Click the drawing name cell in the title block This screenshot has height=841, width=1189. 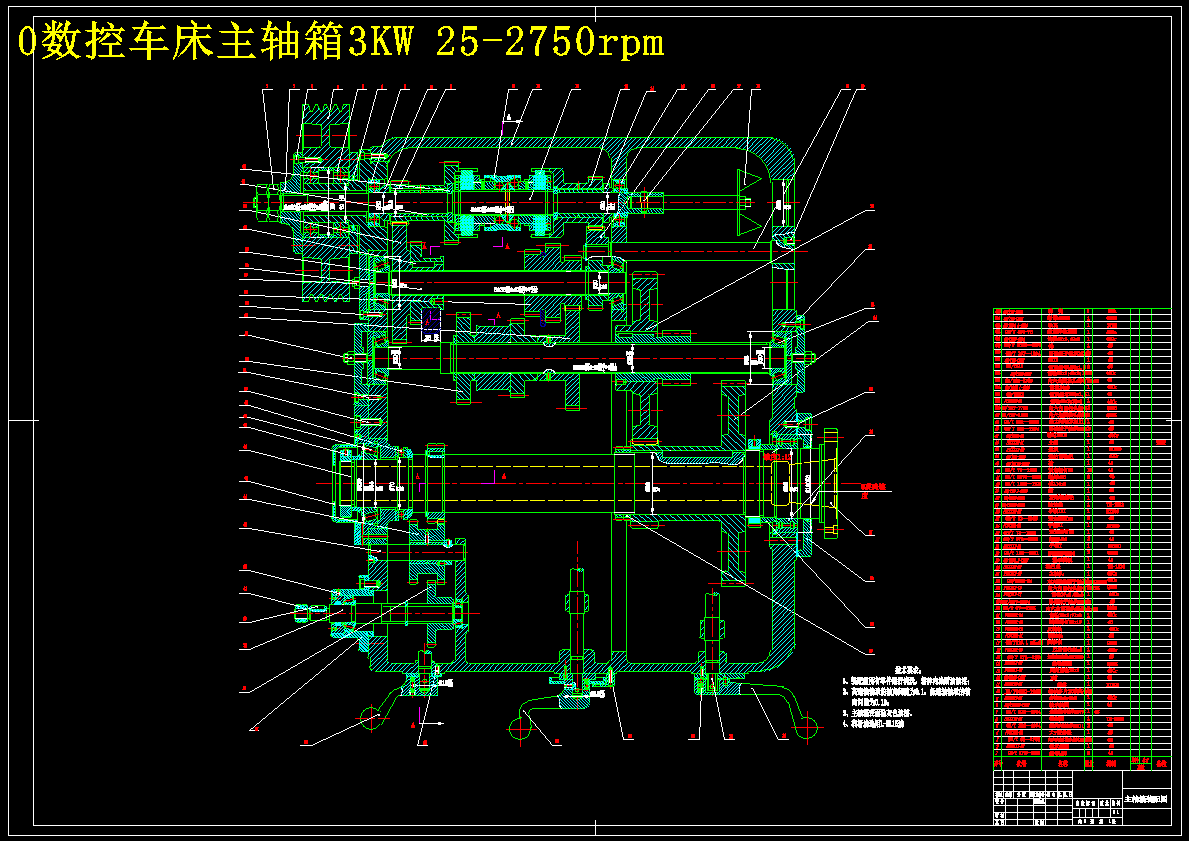[x=1146, y=799]
